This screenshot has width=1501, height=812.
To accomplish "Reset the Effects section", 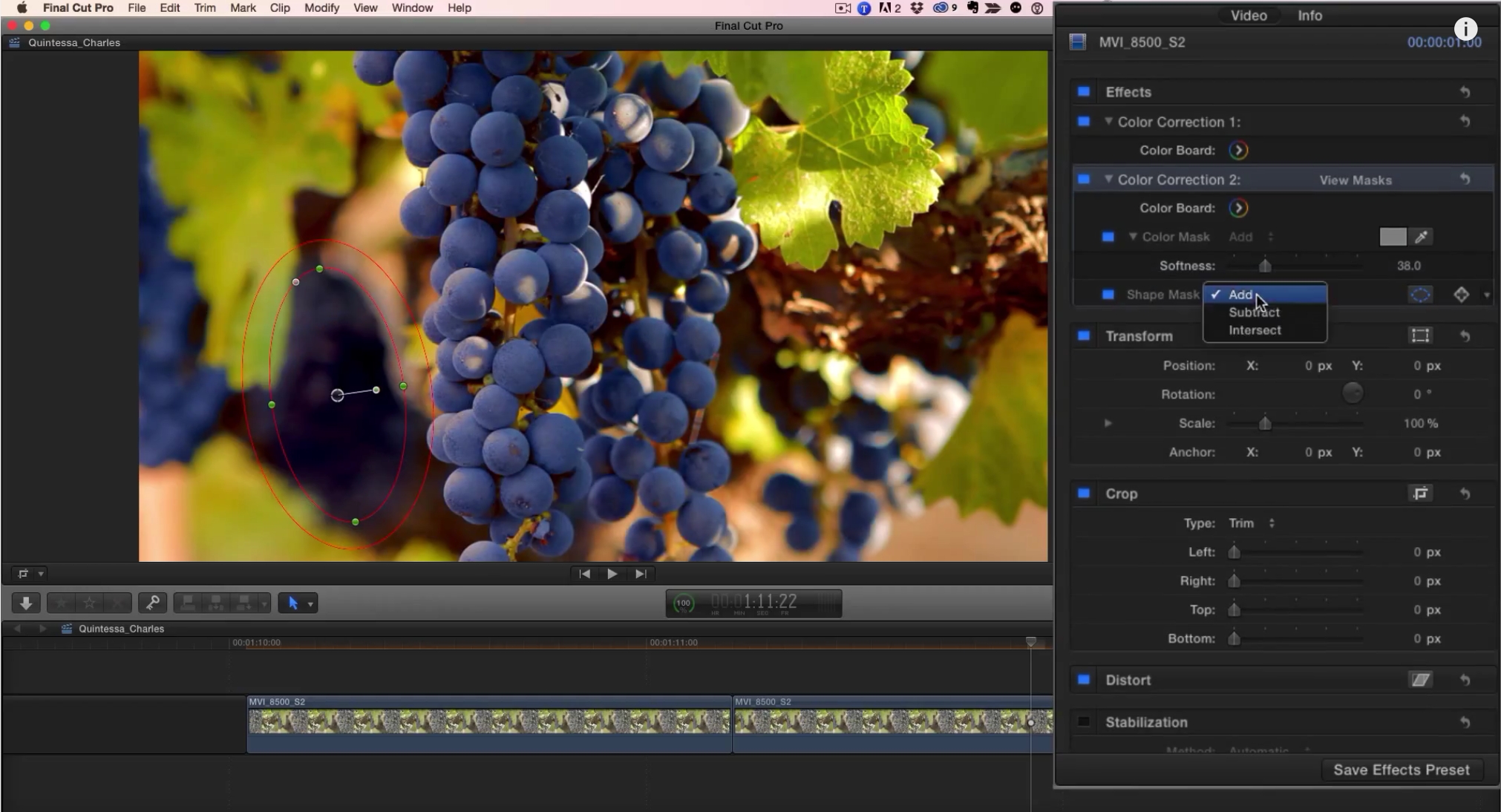I will [1465, 92].
